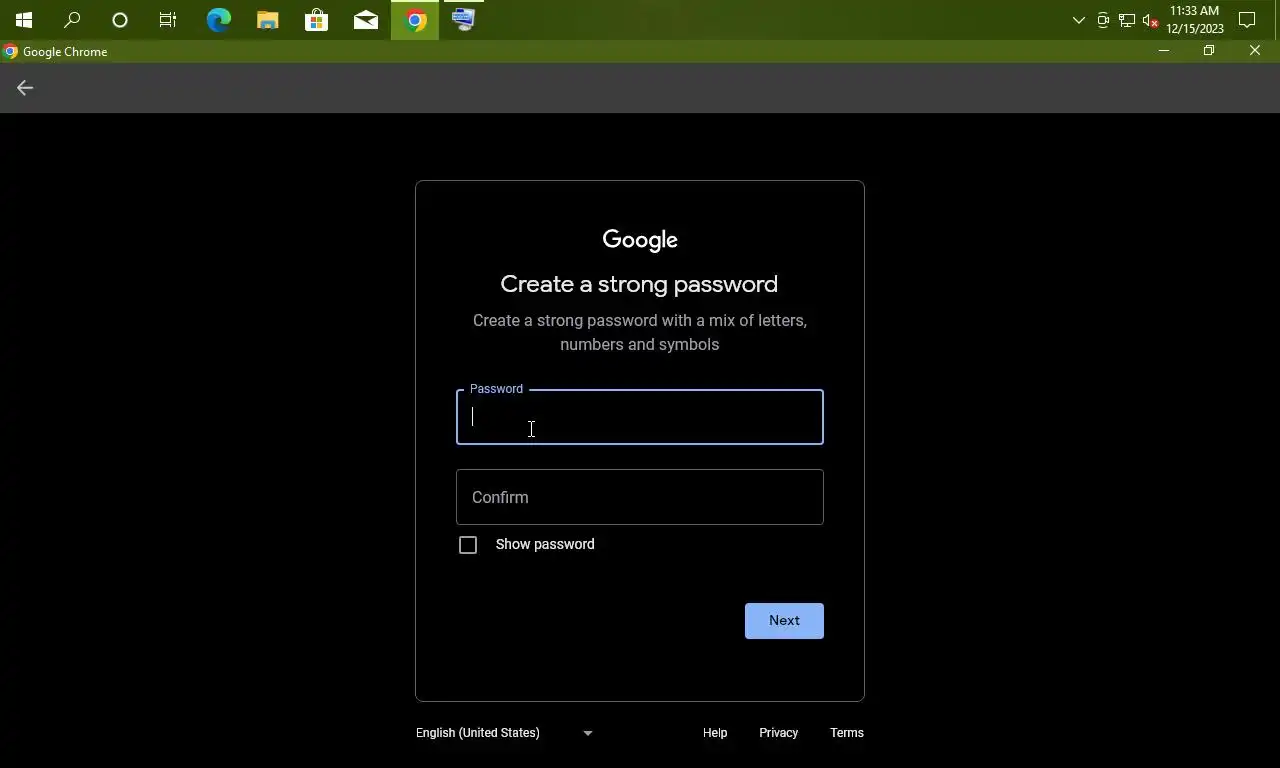Screen dimensions: 1280x768
Task: Open the clock and date flyout
Action: [x=1194, y=20]
